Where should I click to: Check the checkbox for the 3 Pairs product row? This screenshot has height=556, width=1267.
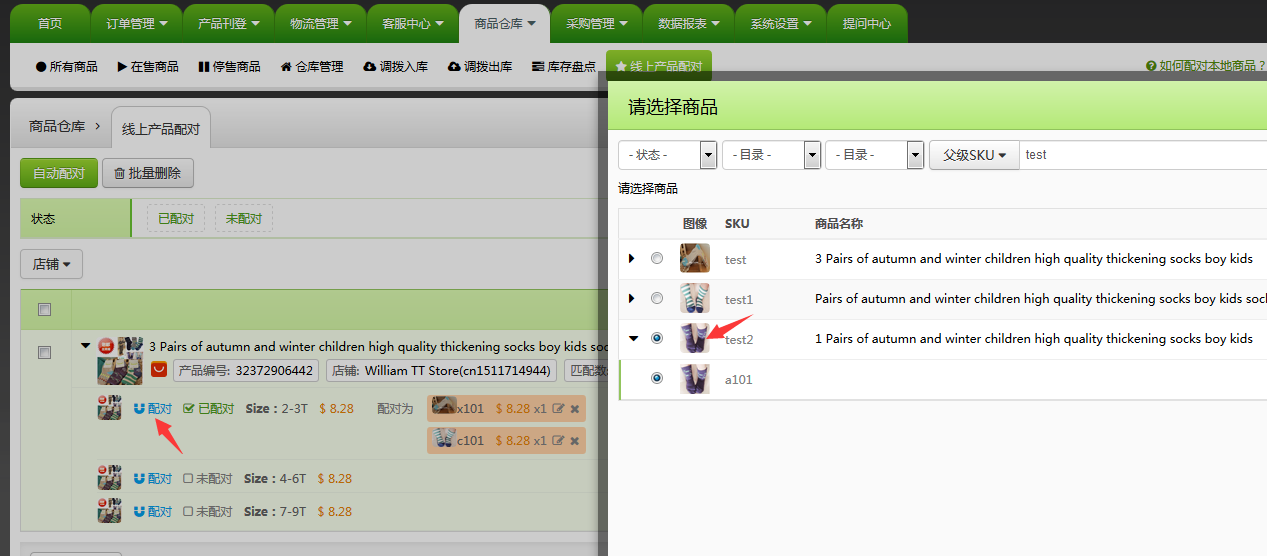pos(44,352)
